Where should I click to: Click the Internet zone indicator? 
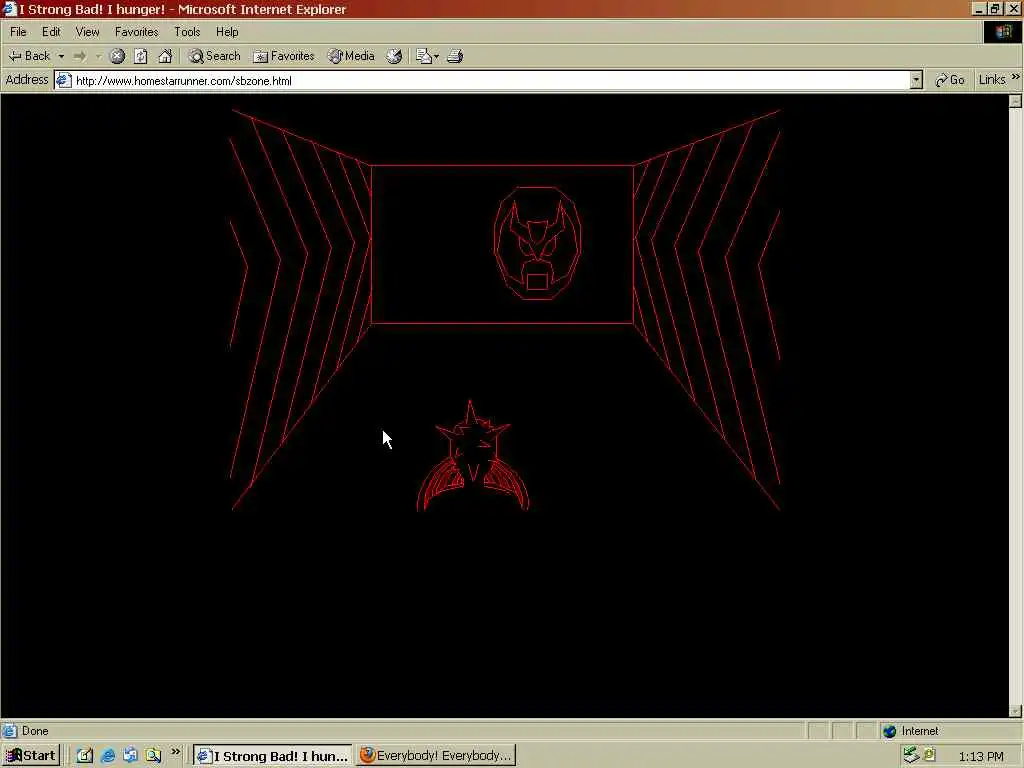tap(911, 731)
